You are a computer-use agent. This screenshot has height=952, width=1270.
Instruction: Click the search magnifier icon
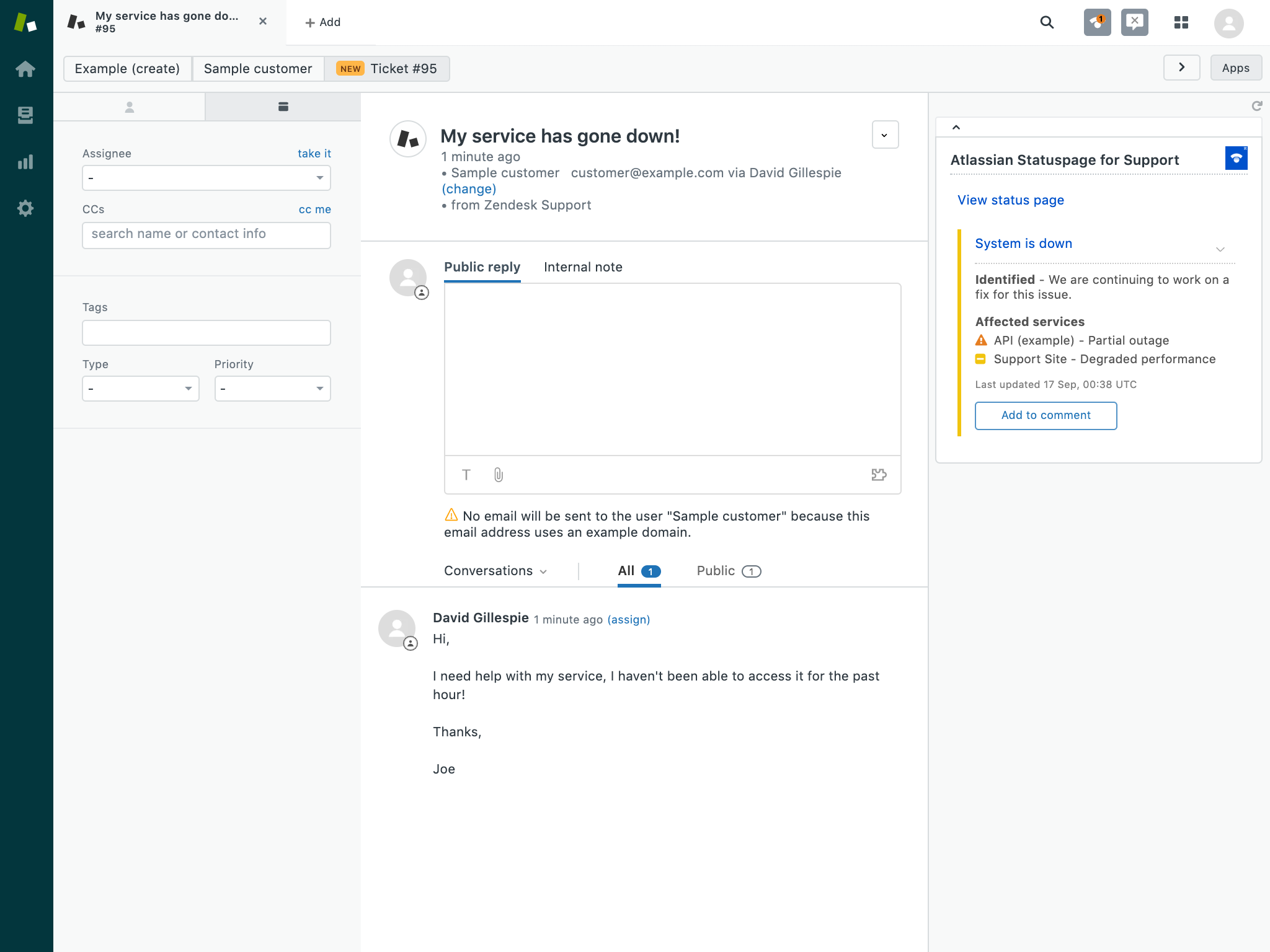point(1047,23)
